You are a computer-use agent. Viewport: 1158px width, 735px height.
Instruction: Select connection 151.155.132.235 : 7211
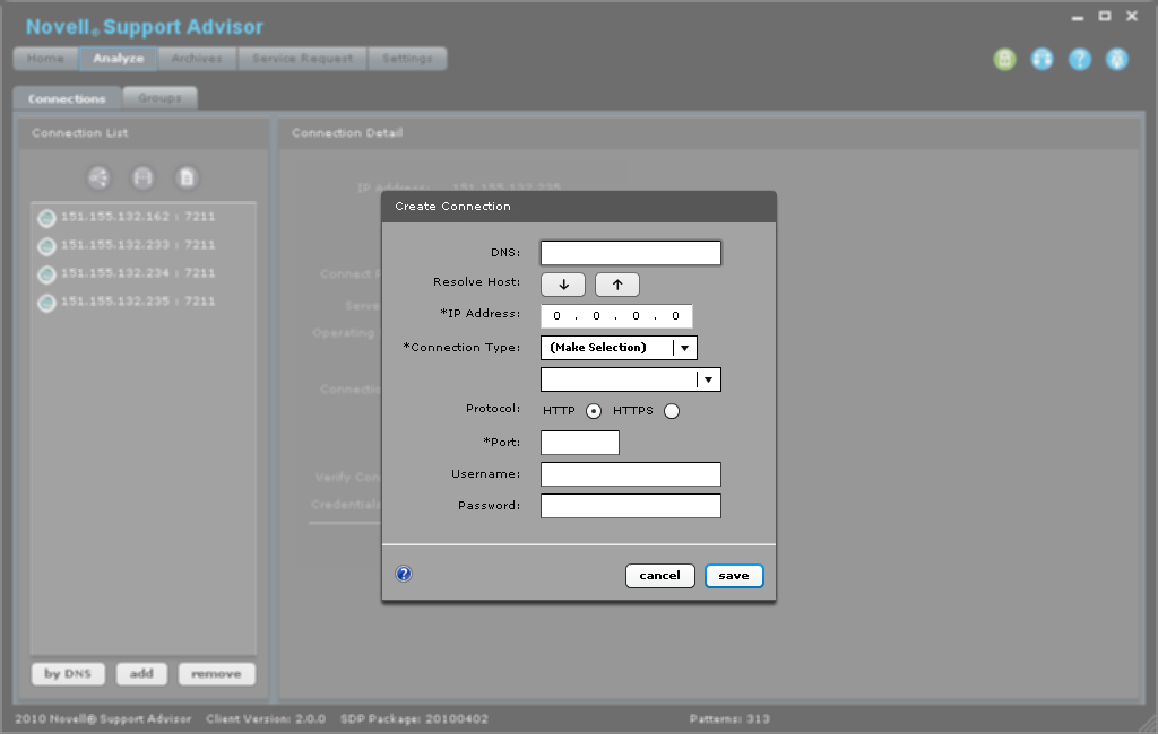138,301
